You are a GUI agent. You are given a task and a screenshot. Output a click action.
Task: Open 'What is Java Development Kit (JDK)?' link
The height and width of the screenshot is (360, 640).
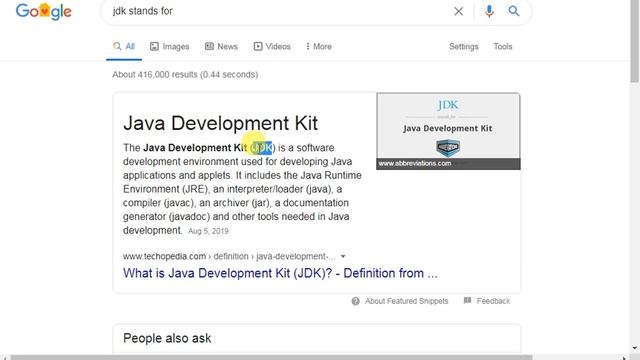coord(280,273)
